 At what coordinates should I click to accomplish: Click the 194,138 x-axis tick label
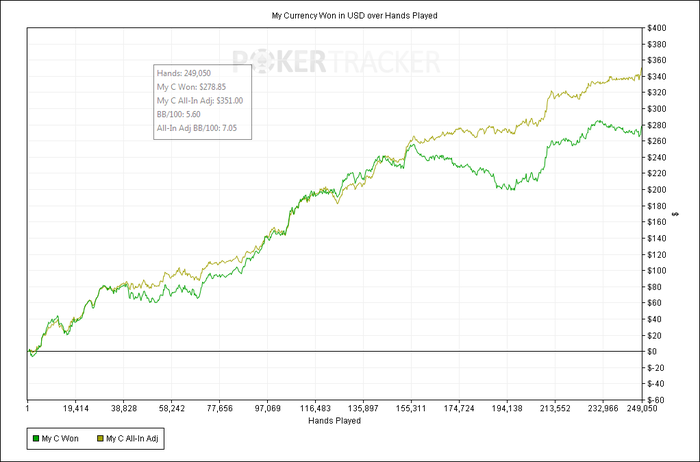pyautogui.click(x=507, y=408)
